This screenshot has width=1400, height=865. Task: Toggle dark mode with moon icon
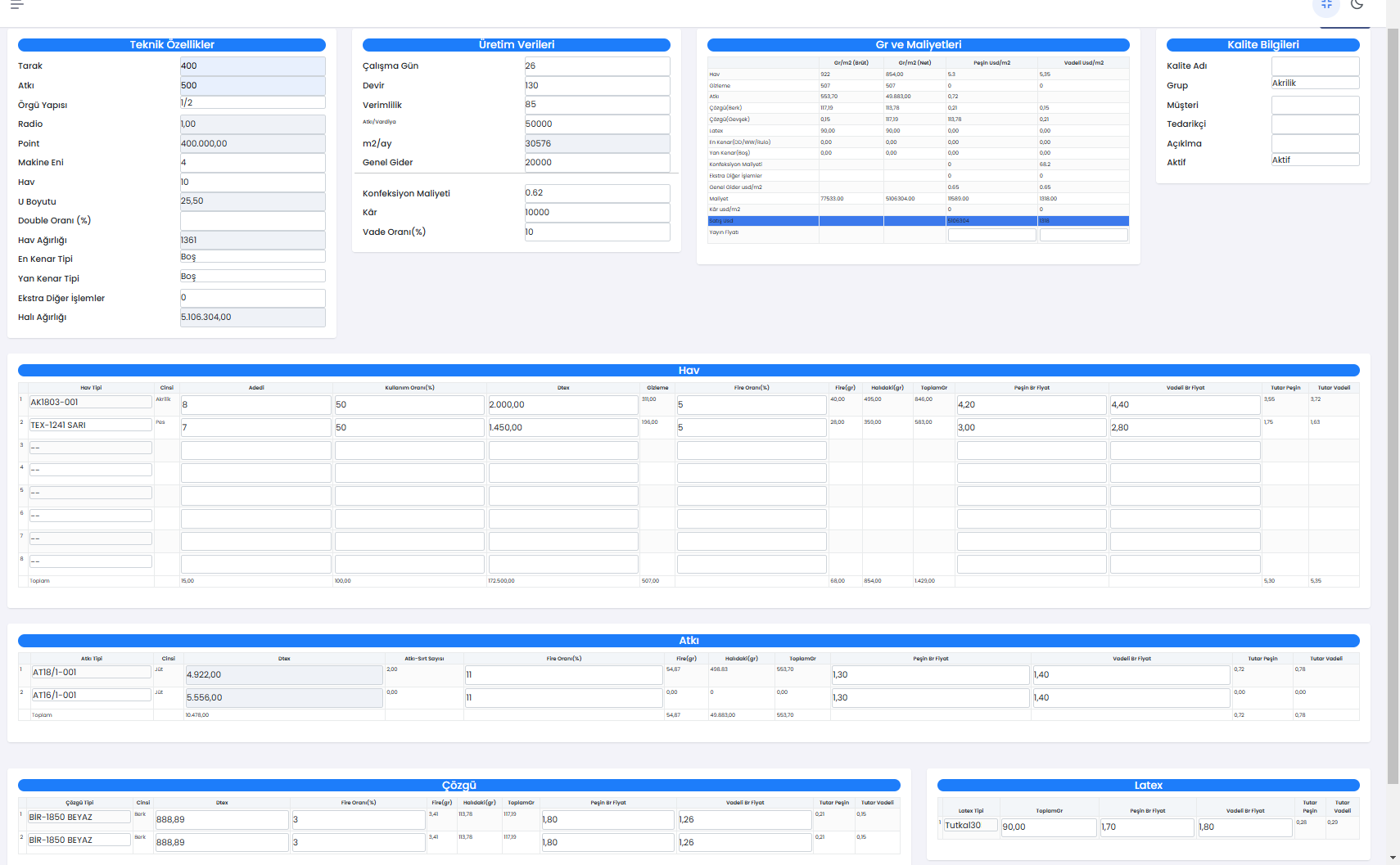[1357, 5]
